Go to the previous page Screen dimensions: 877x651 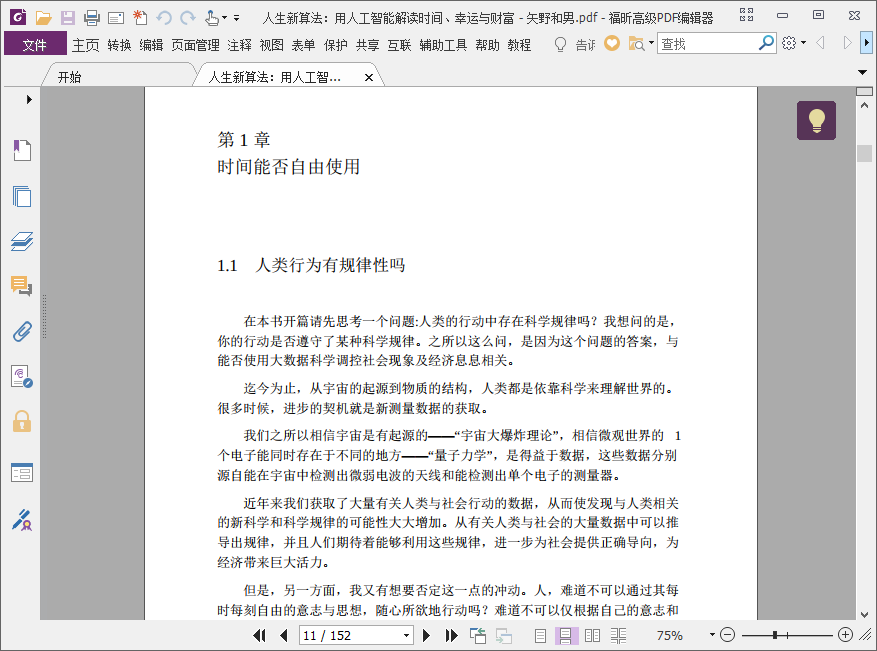pyautogui.click(x=284, y=635)
